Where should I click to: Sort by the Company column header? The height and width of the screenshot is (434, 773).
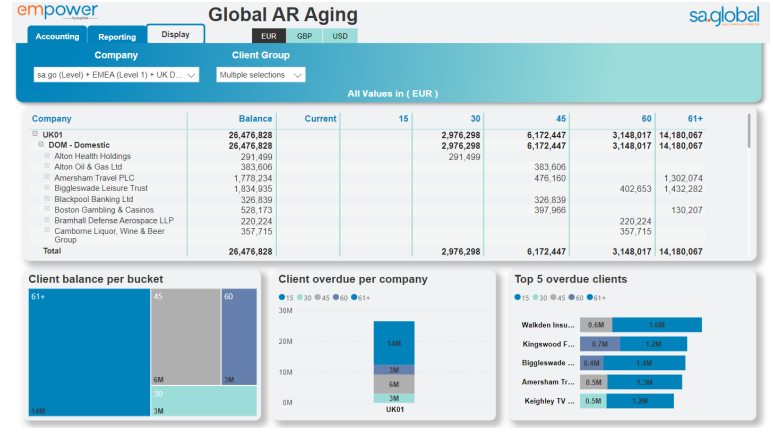pyautogui.click(x=52, y=118)
